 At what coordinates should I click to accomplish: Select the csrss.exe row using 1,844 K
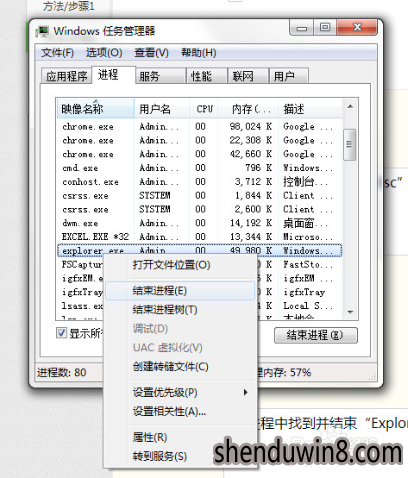pos(200,195)
